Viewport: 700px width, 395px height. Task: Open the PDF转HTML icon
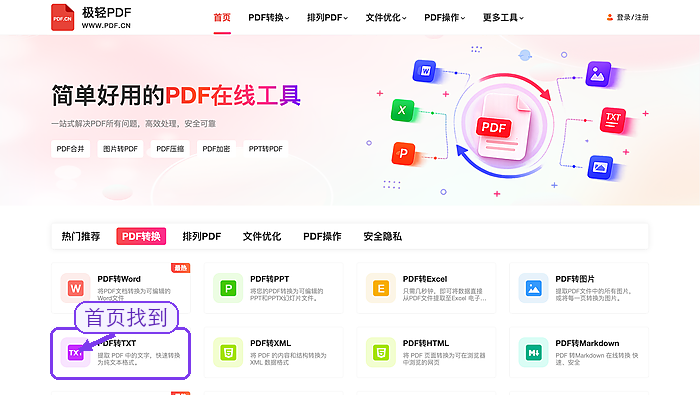381,353
